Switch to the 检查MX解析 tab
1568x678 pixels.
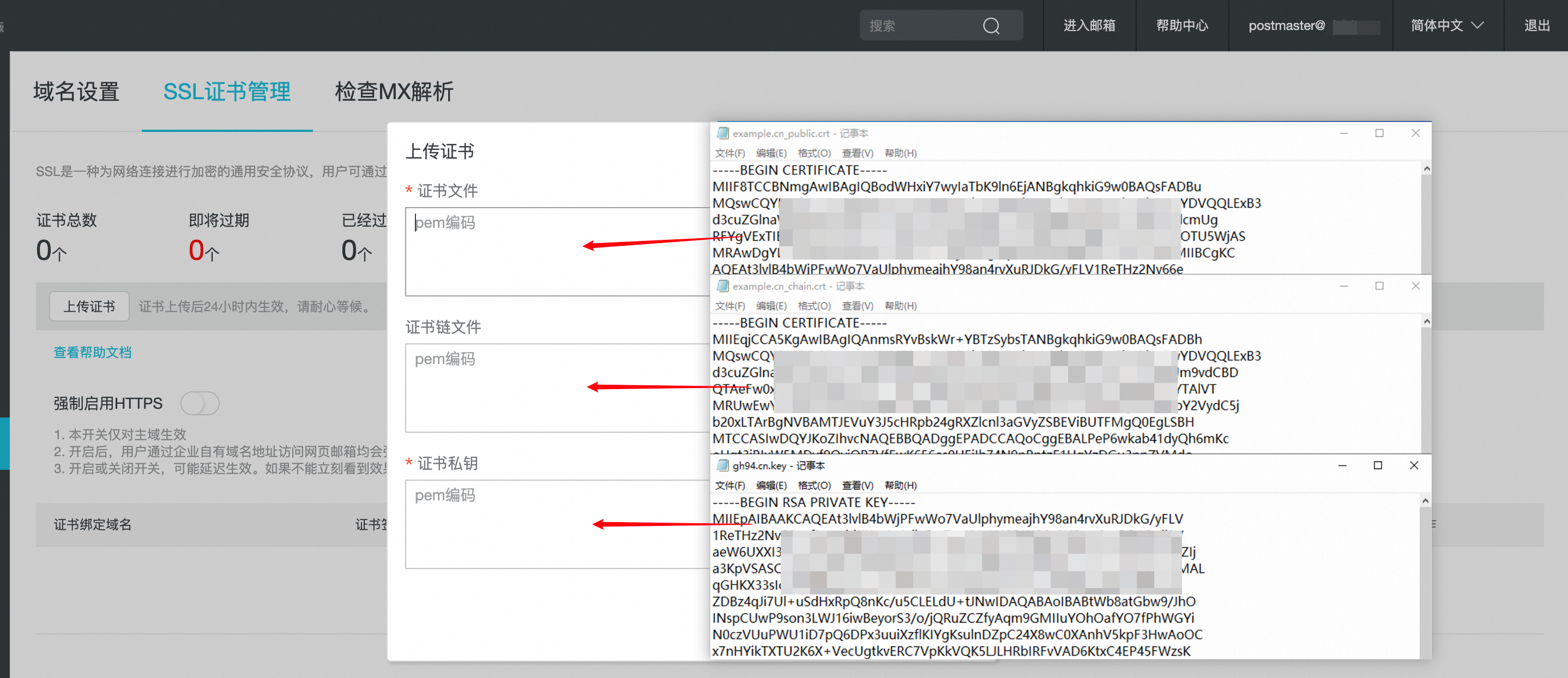394,92
